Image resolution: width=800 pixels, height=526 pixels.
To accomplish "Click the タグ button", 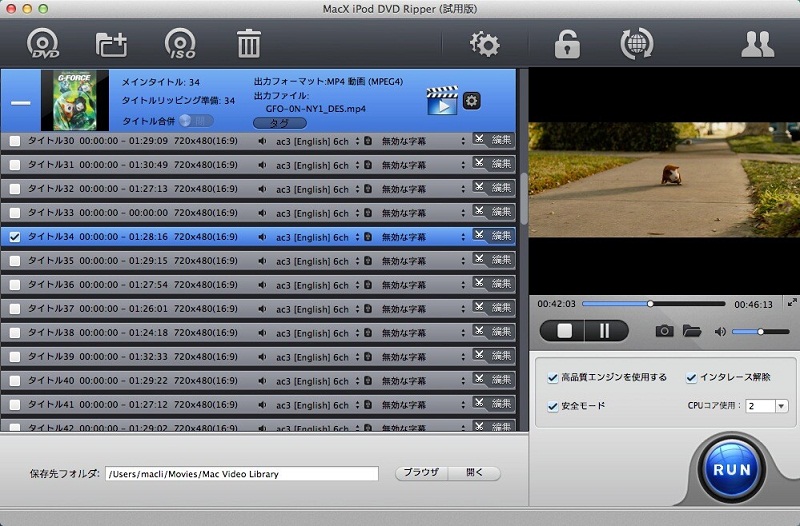I will (280, 123).
